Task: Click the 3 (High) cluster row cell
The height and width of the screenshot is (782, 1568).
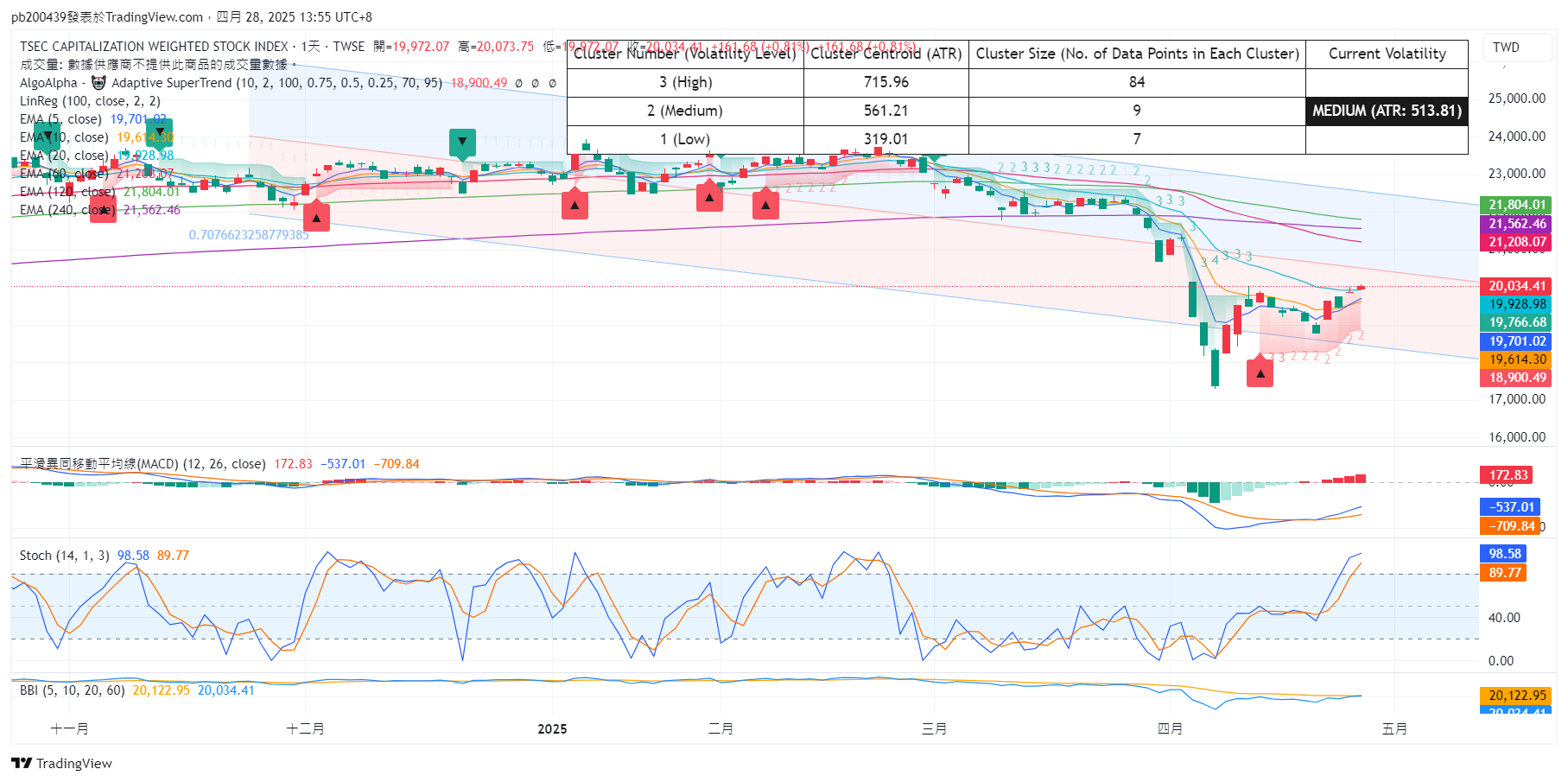Action: coord(685,82)
